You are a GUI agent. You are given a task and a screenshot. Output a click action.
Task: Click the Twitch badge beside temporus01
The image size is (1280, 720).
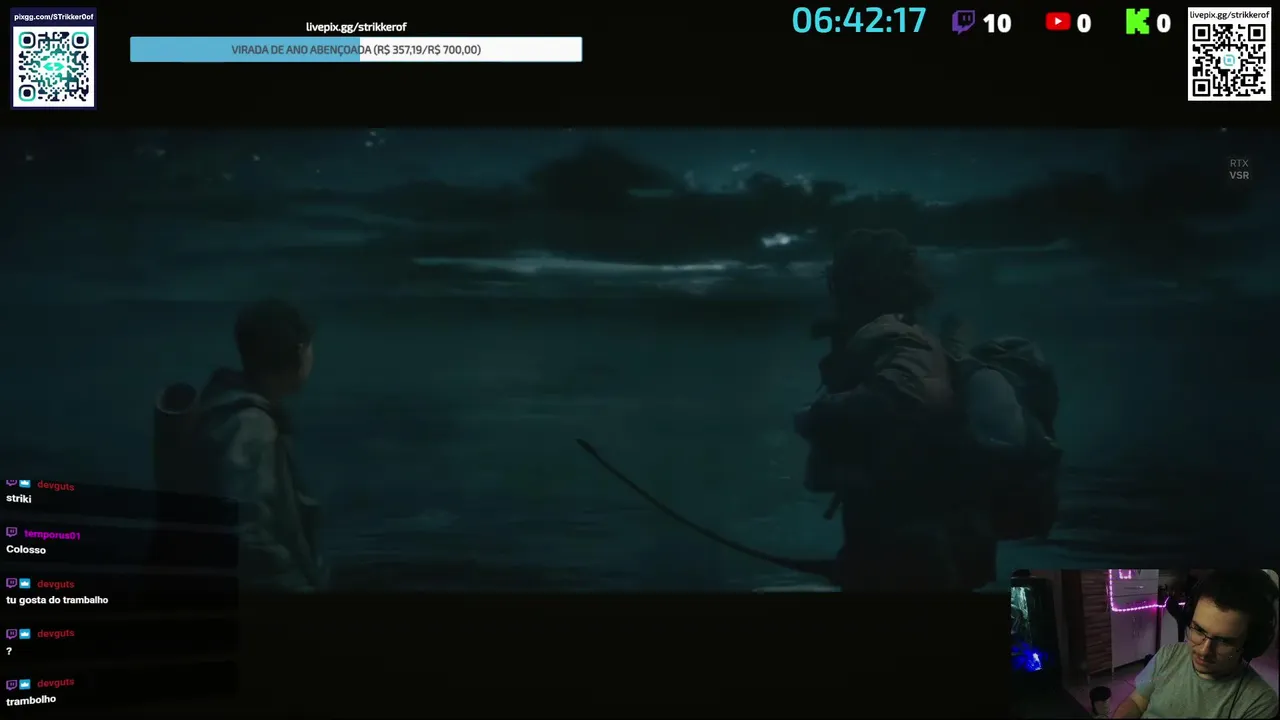click(11, 534)
